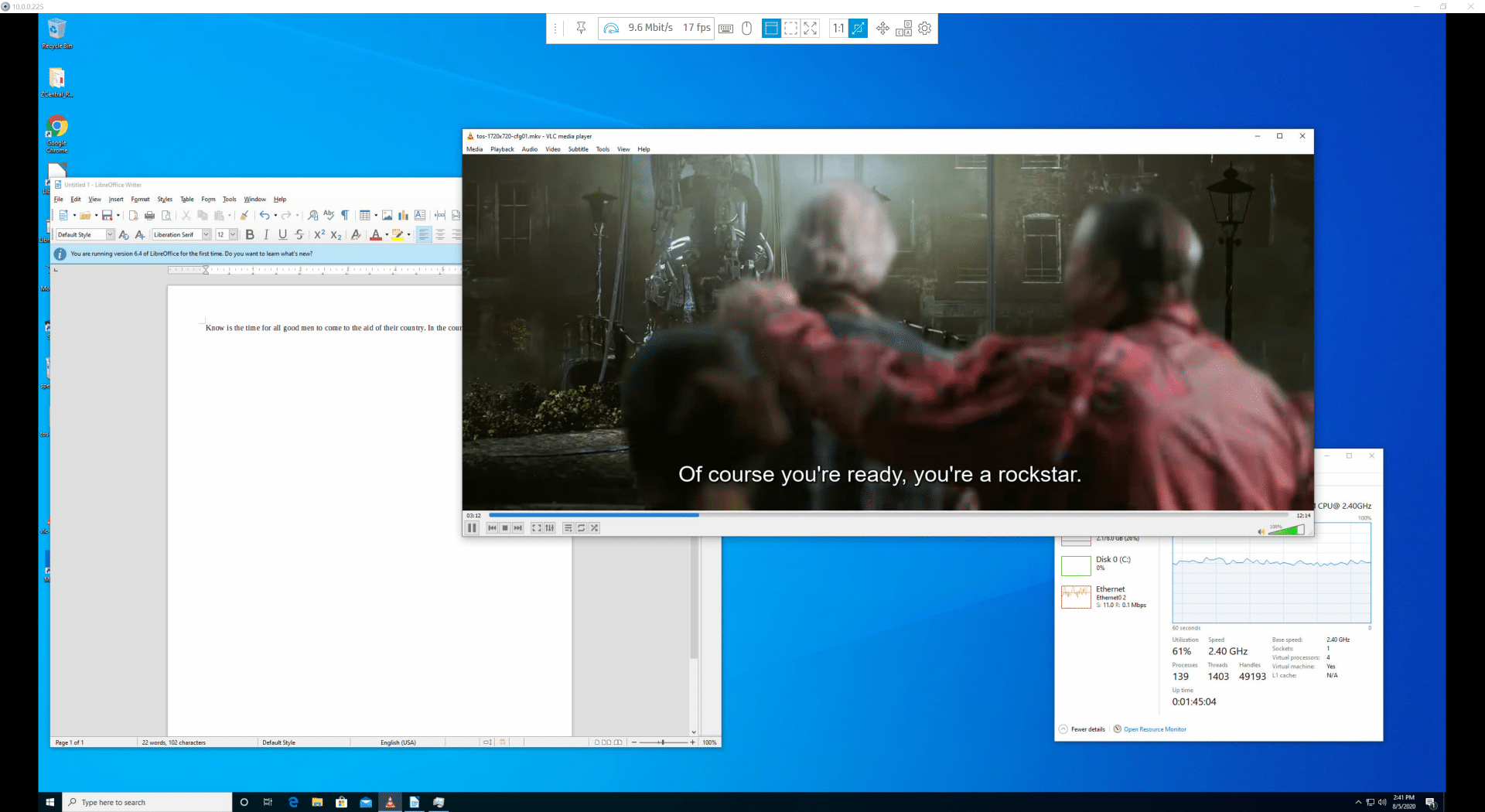The image size is (1485, 812).
Task: Toggle formatting marks pilcrow icon
Action: (345, 216)
